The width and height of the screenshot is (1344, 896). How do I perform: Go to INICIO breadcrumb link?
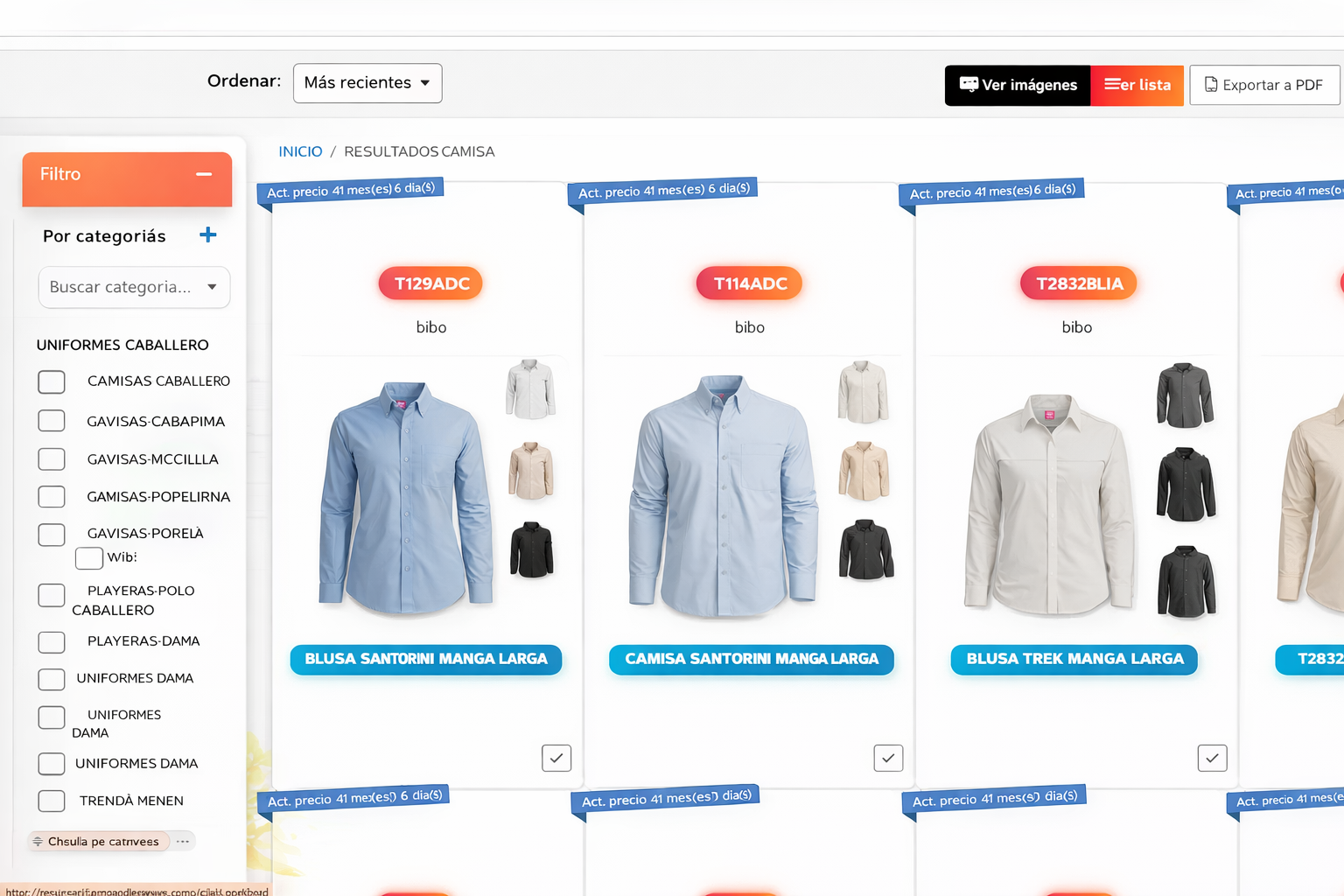tap(300, 151)
